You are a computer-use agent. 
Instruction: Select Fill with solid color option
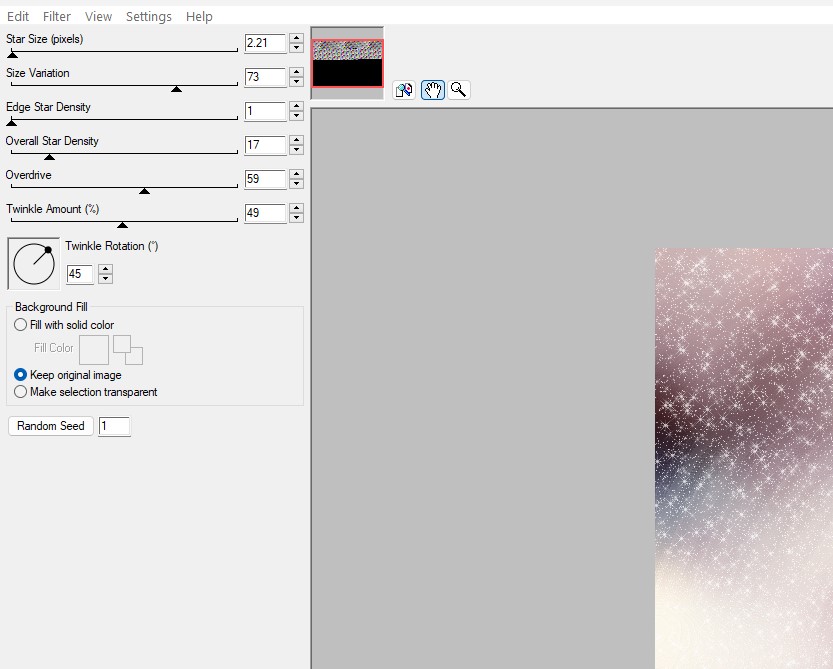[64, 325]
